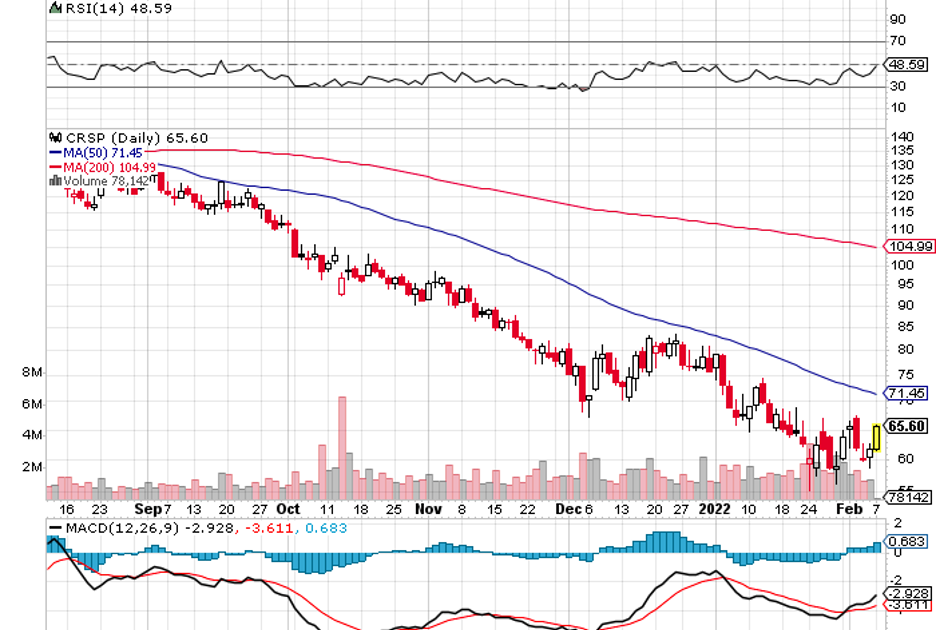Click the MACD(12,26,9) legend line icon
936x630 pixels.
click(55, 527)
